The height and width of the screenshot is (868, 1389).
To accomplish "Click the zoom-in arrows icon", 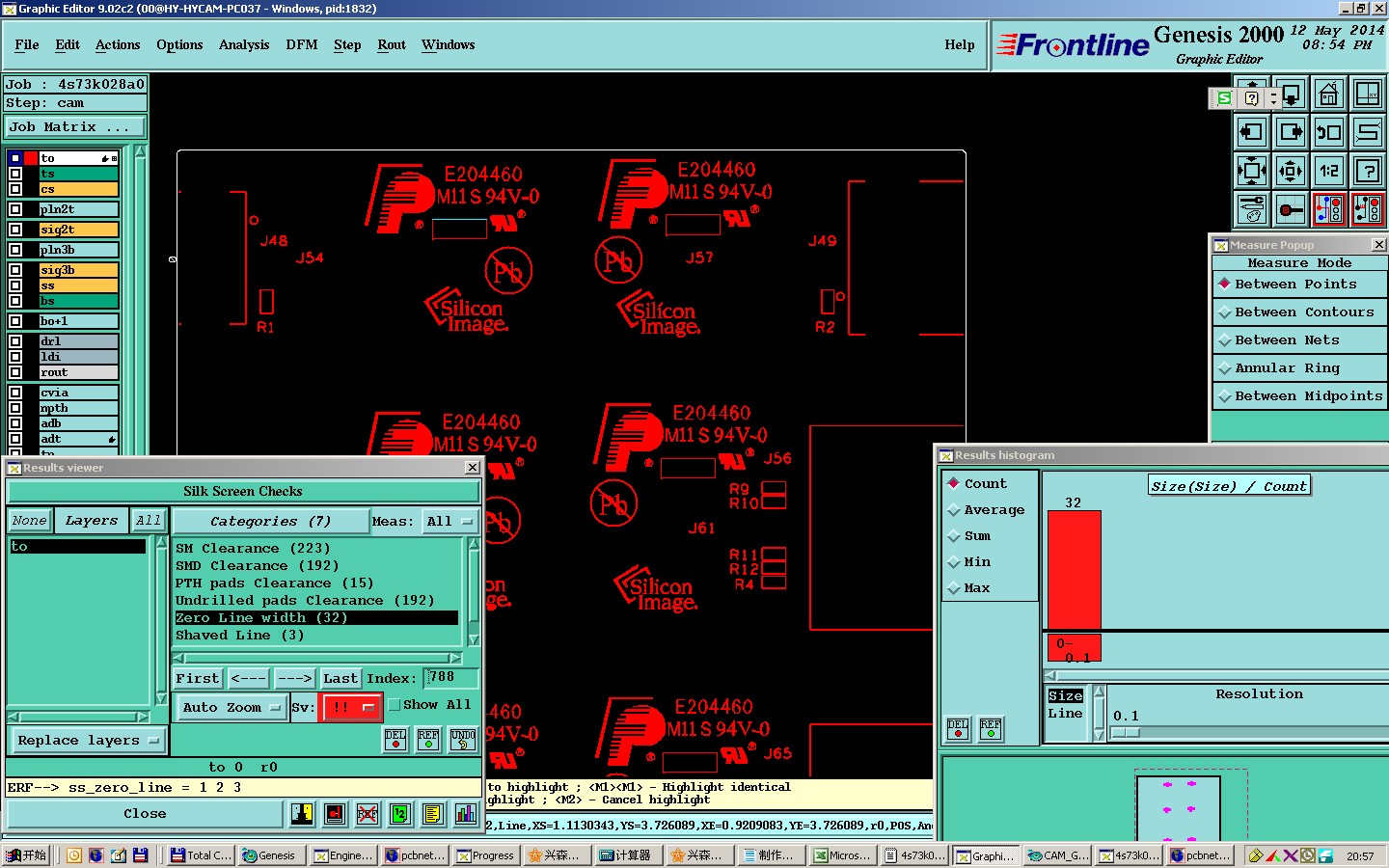I will click(x=1291, y=171).
